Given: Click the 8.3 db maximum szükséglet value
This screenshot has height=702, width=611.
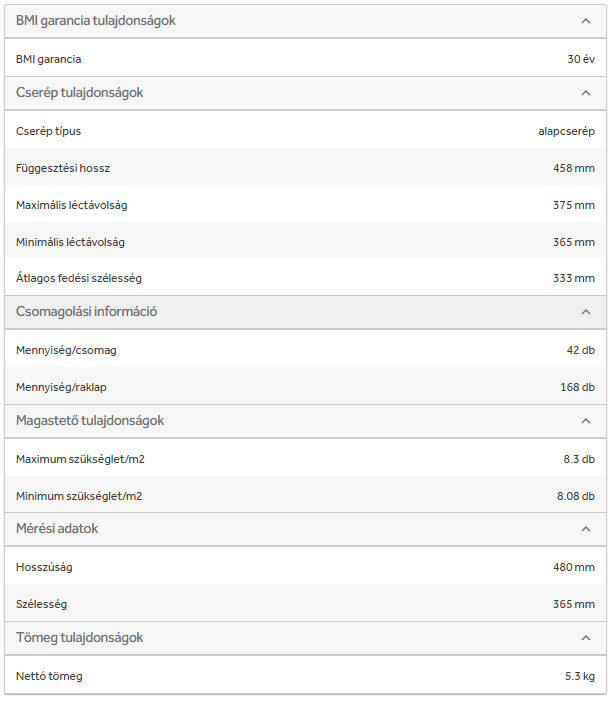Looking at the screenshot, I should point(578,459).
